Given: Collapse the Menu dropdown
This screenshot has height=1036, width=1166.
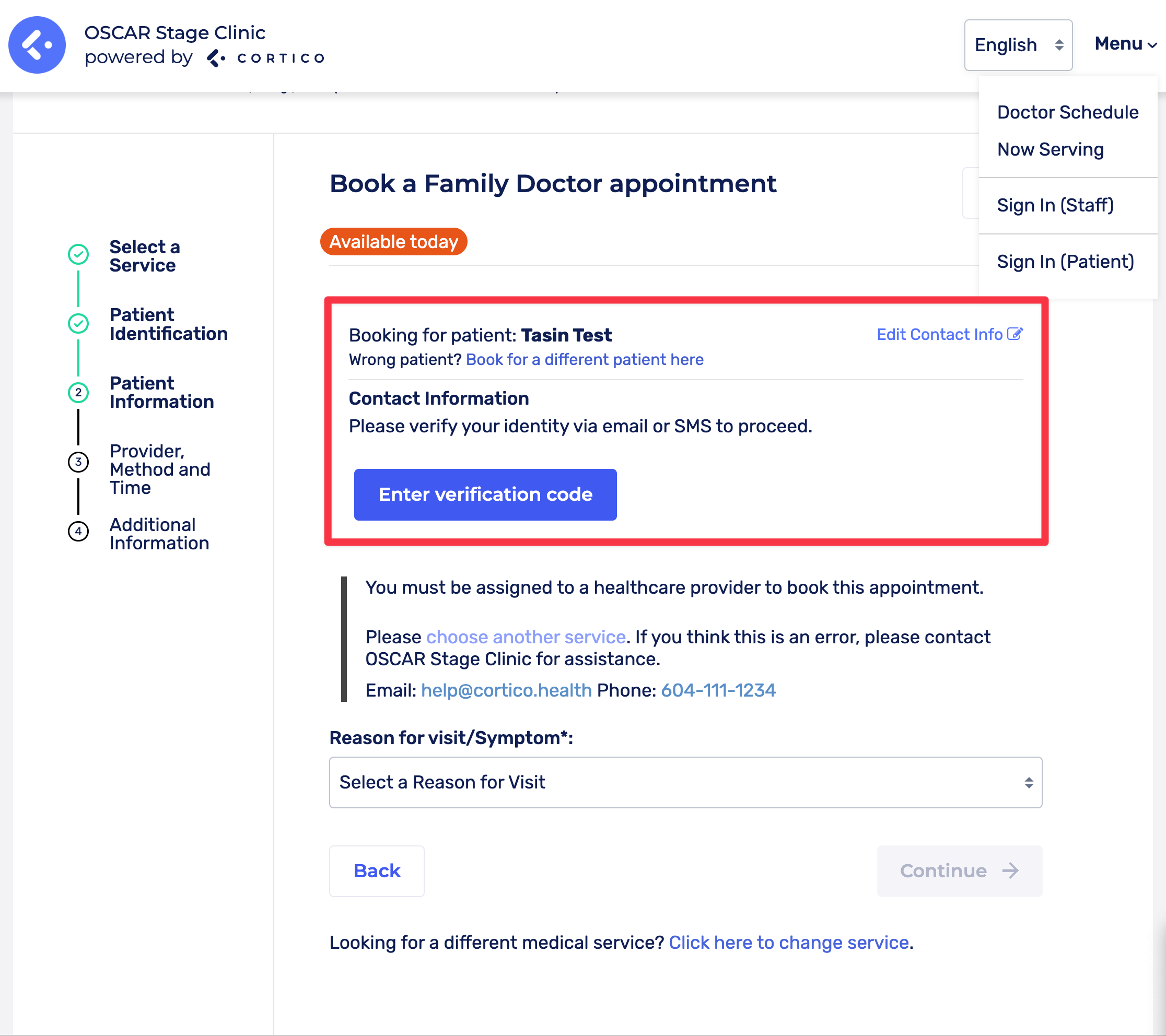Looking at the screenshot, I should [1125, 44].
